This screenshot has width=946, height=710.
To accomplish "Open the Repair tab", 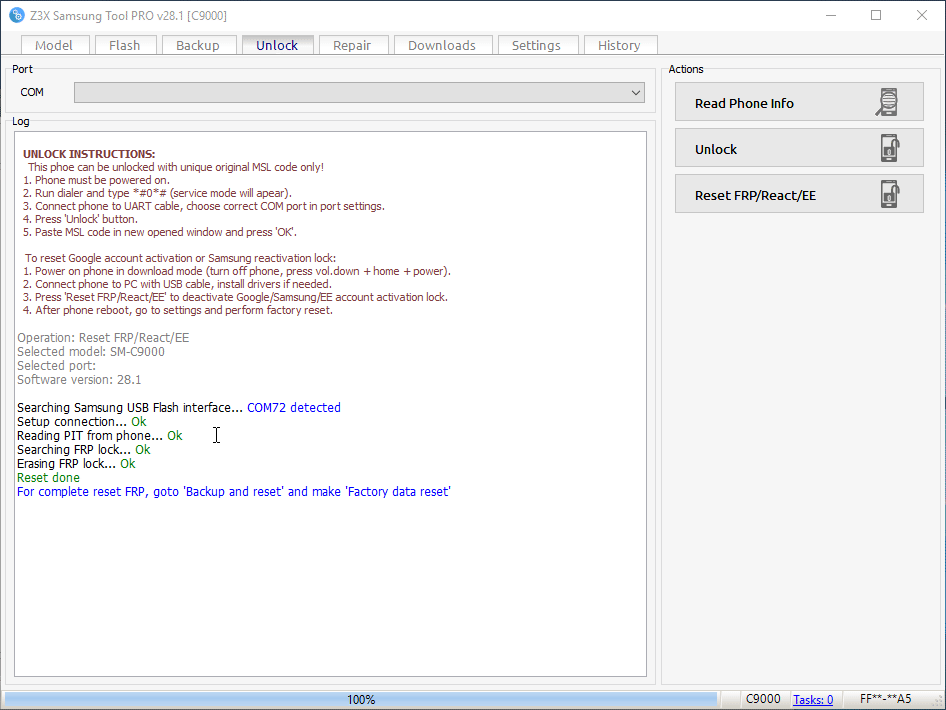I will pos(352,45).
